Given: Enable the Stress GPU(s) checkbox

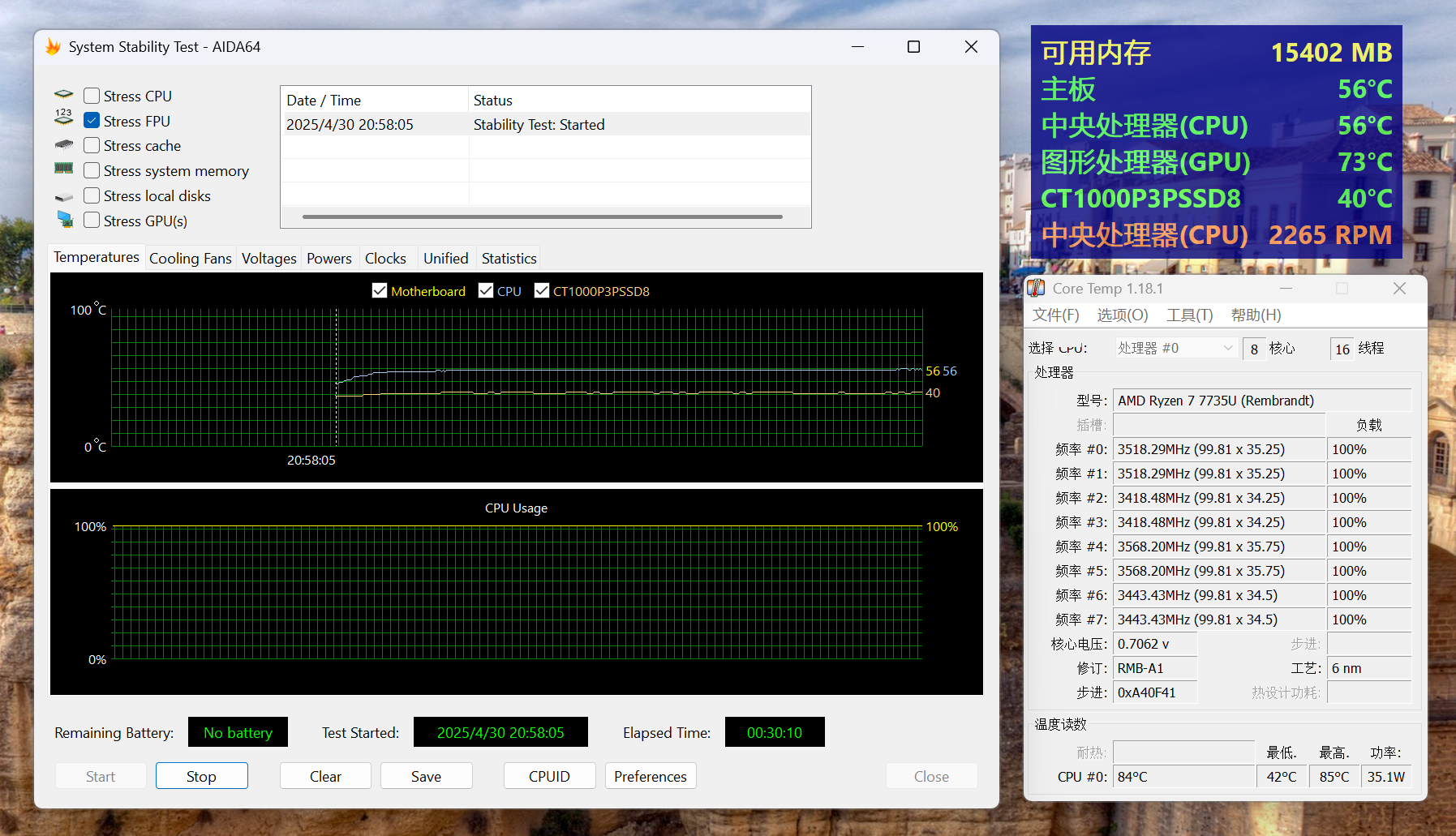Looking at the screenshot, I should (x=92, y=221).
